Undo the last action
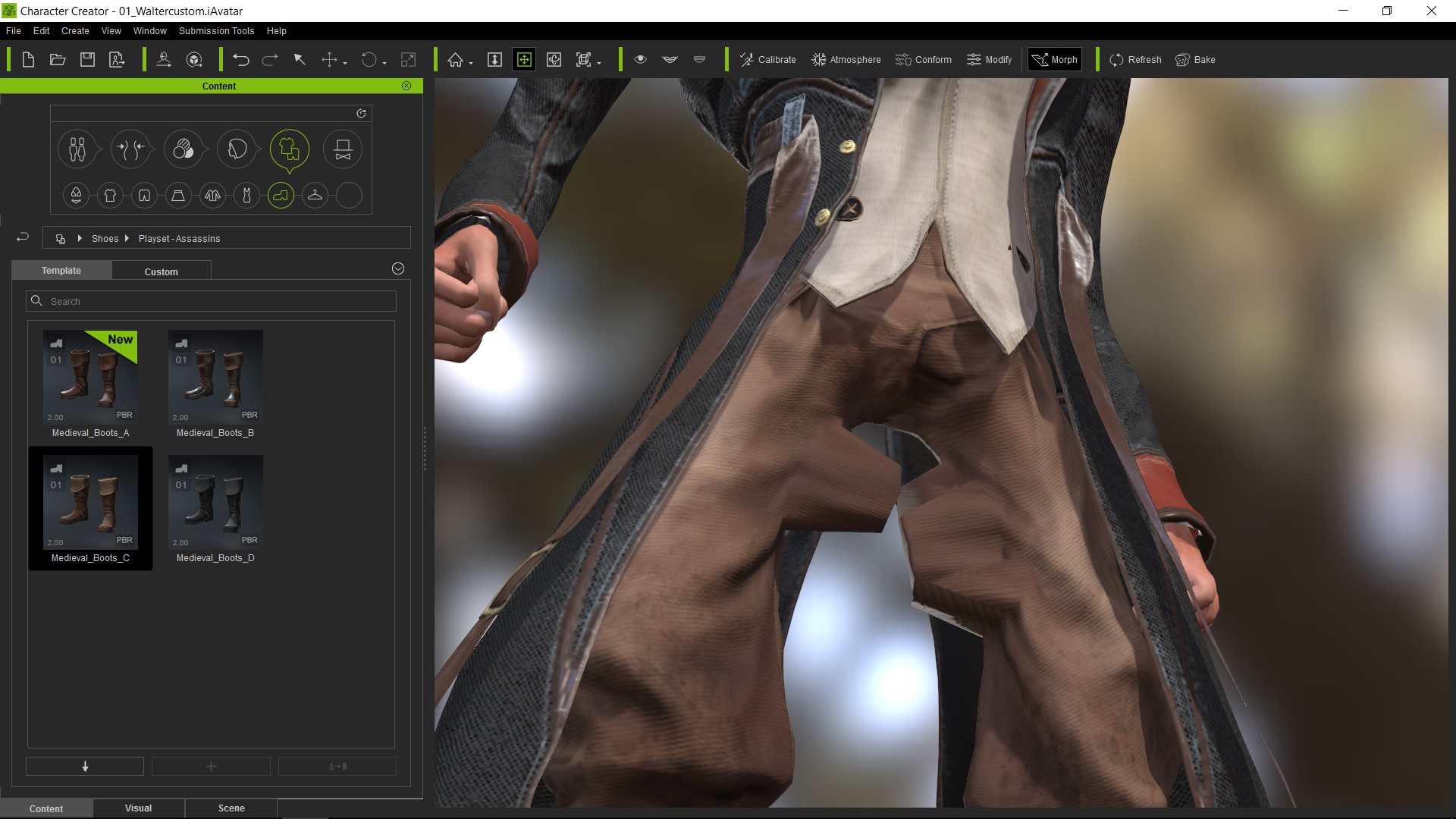The image size is (1456, 819). pos(241,60)
